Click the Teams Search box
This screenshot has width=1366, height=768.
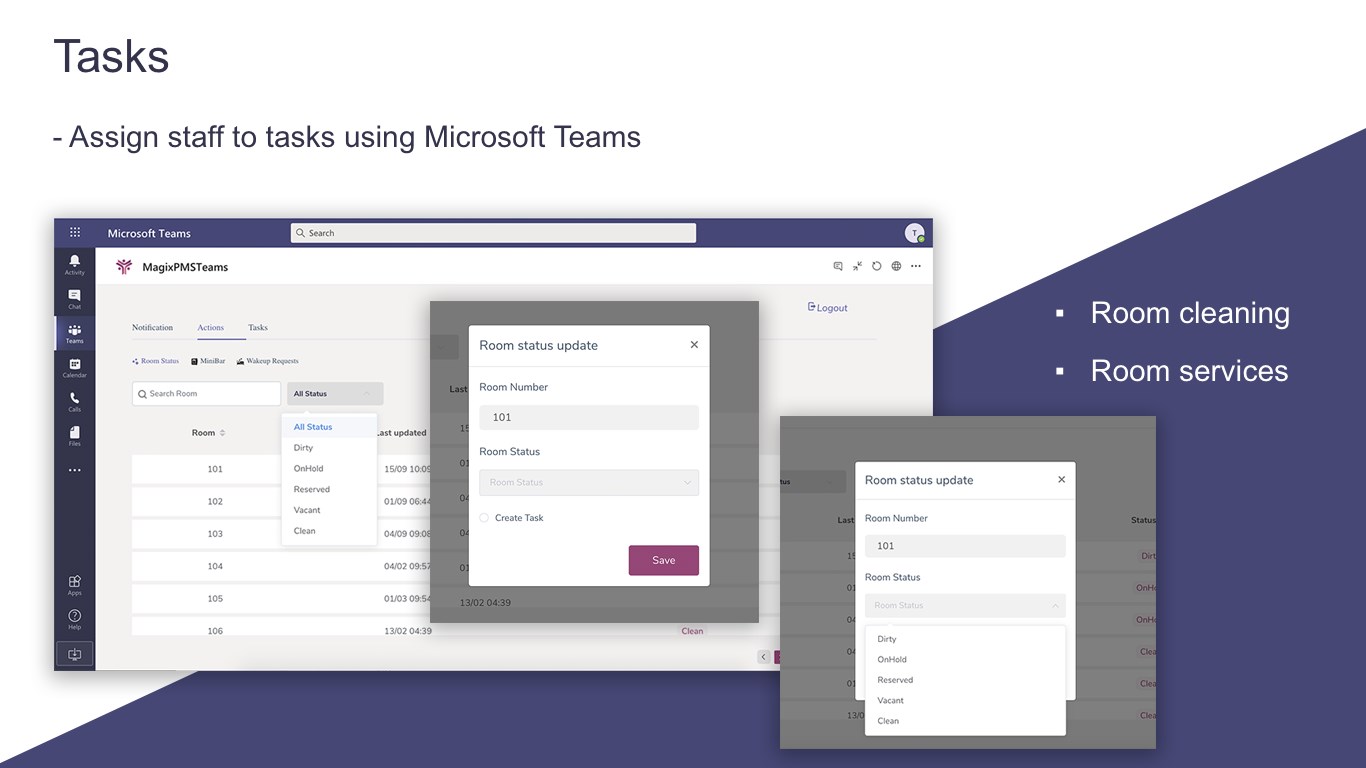tap(493, 233)
